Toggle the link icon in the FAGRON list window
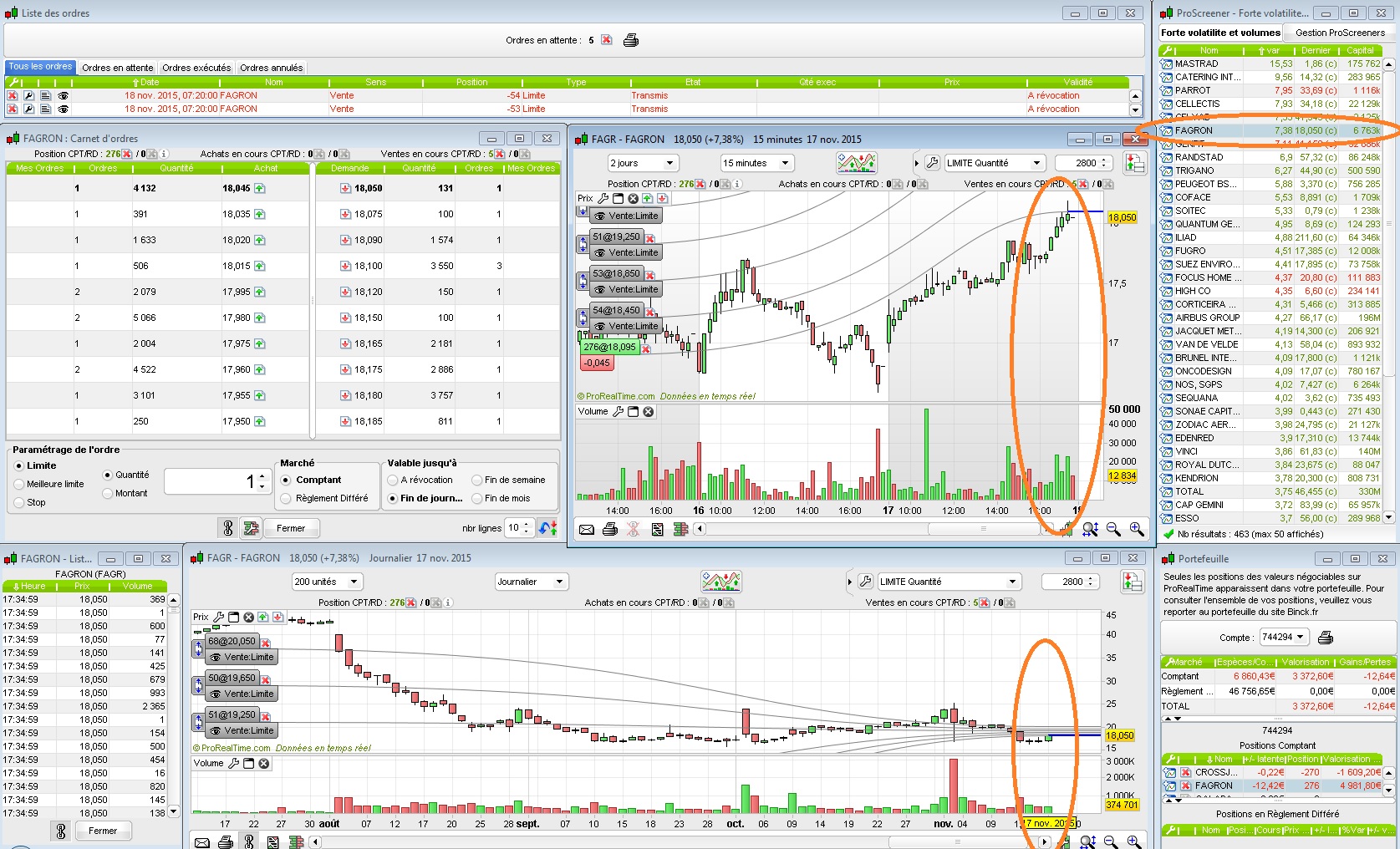This screenshot has width=1400, height=849. (x=60, y=831)
